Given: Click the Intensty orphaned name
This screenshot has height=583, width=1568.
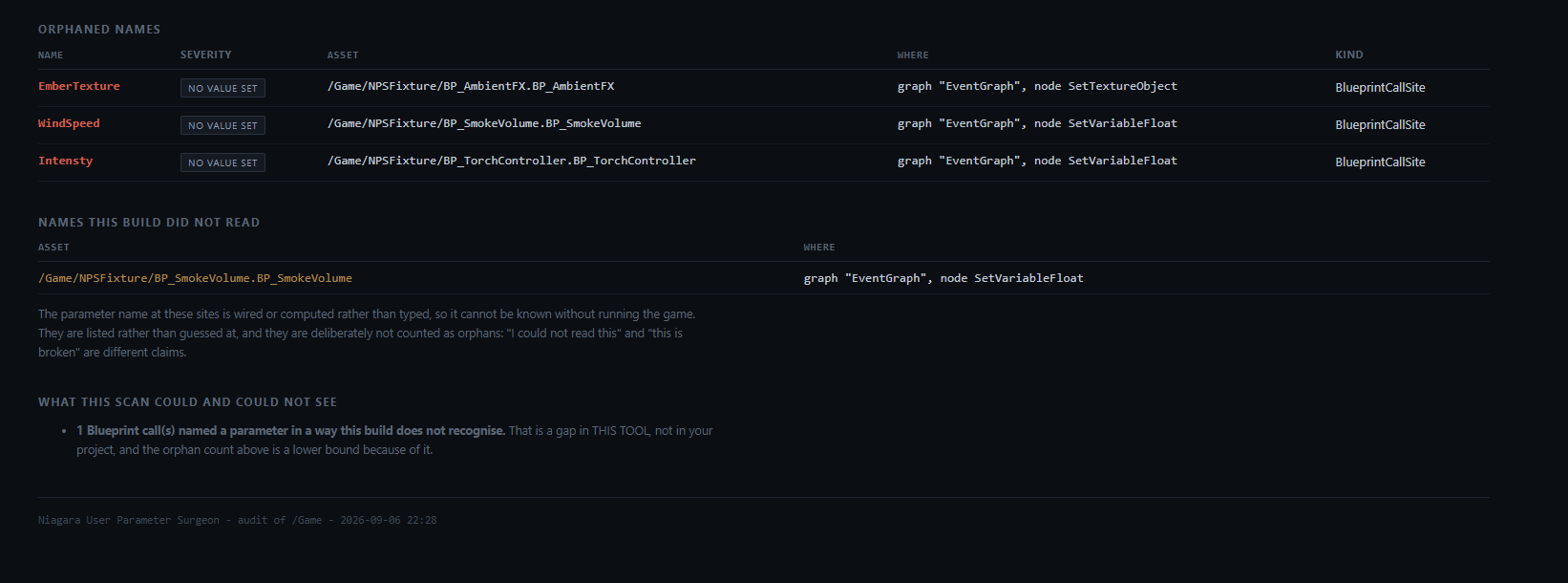Looking at the screenshot, I should tap(66, 161).
